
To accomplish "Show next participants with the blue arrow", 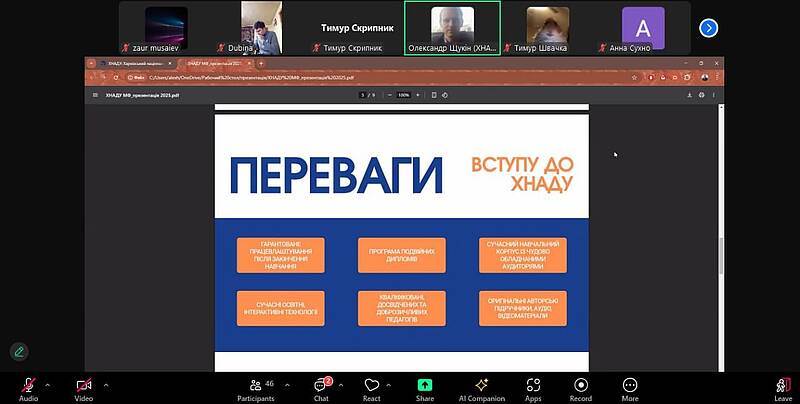I will (x=709, y=28).
